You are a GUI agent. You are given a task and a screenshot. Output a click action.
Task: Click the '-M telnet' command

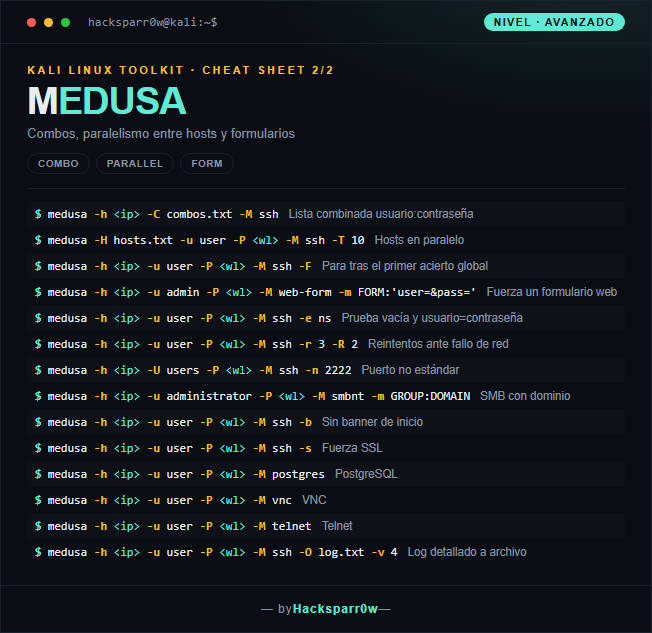coord(173,526)
